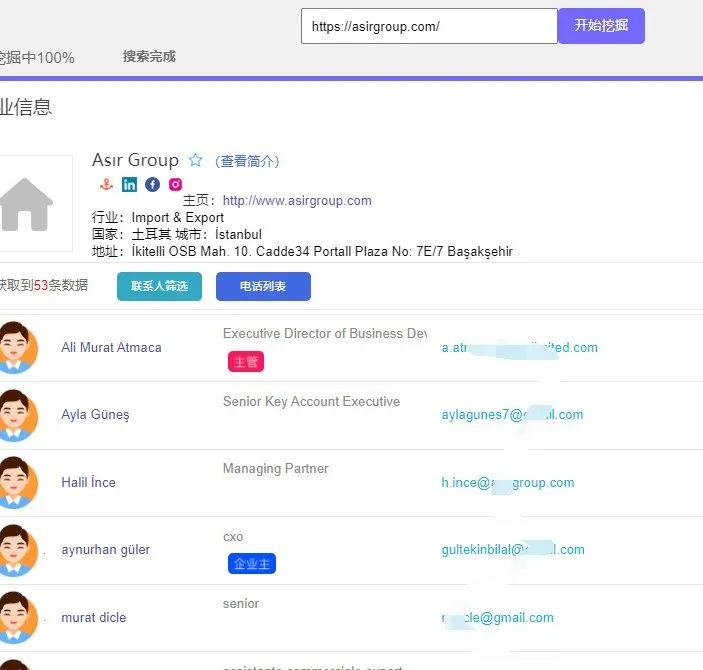Image resolution: width=703 pixels, height=670 pixels.
Task: Click the blue 企业主 tag badge
Action: 252,564
